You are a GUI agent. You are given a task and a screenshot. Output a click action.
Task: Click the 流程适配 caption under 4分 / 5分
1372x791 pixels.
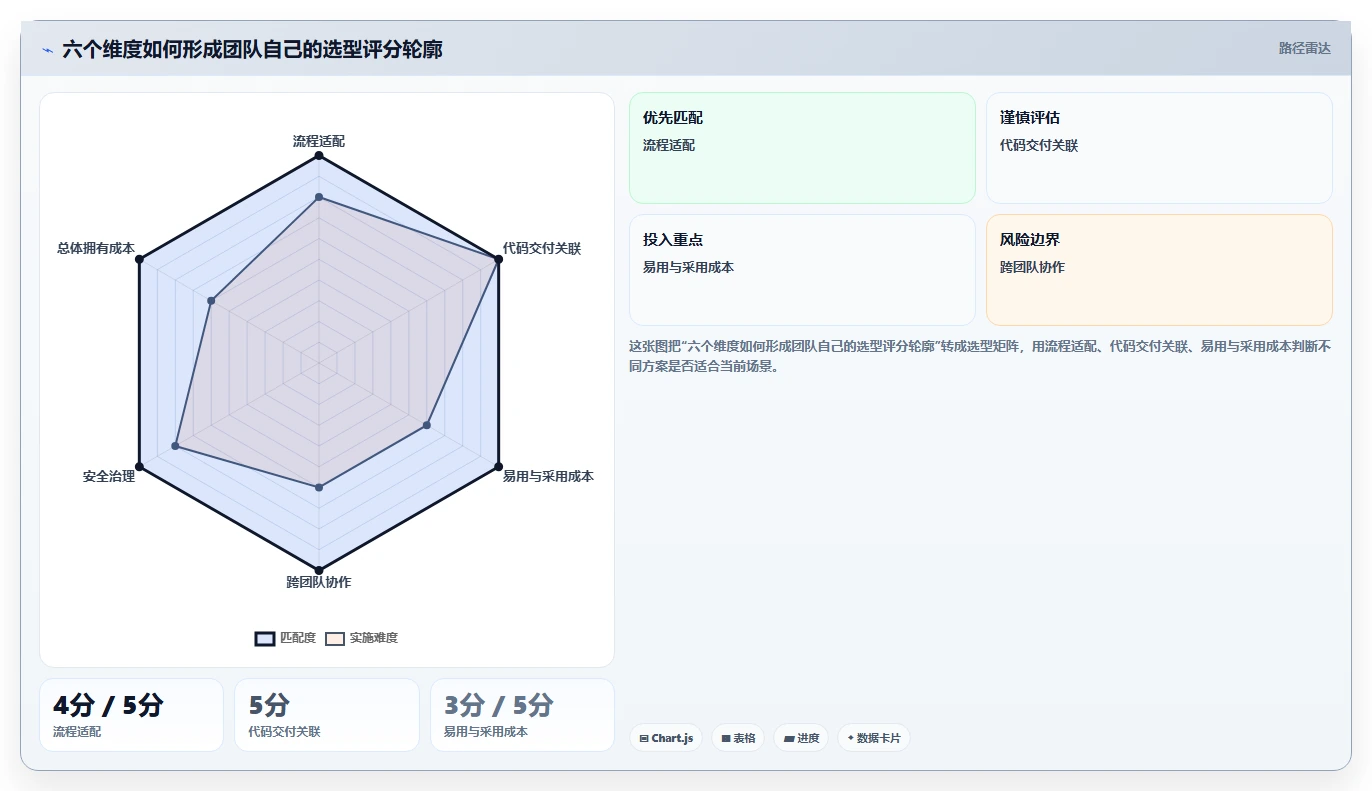(77, 732)
